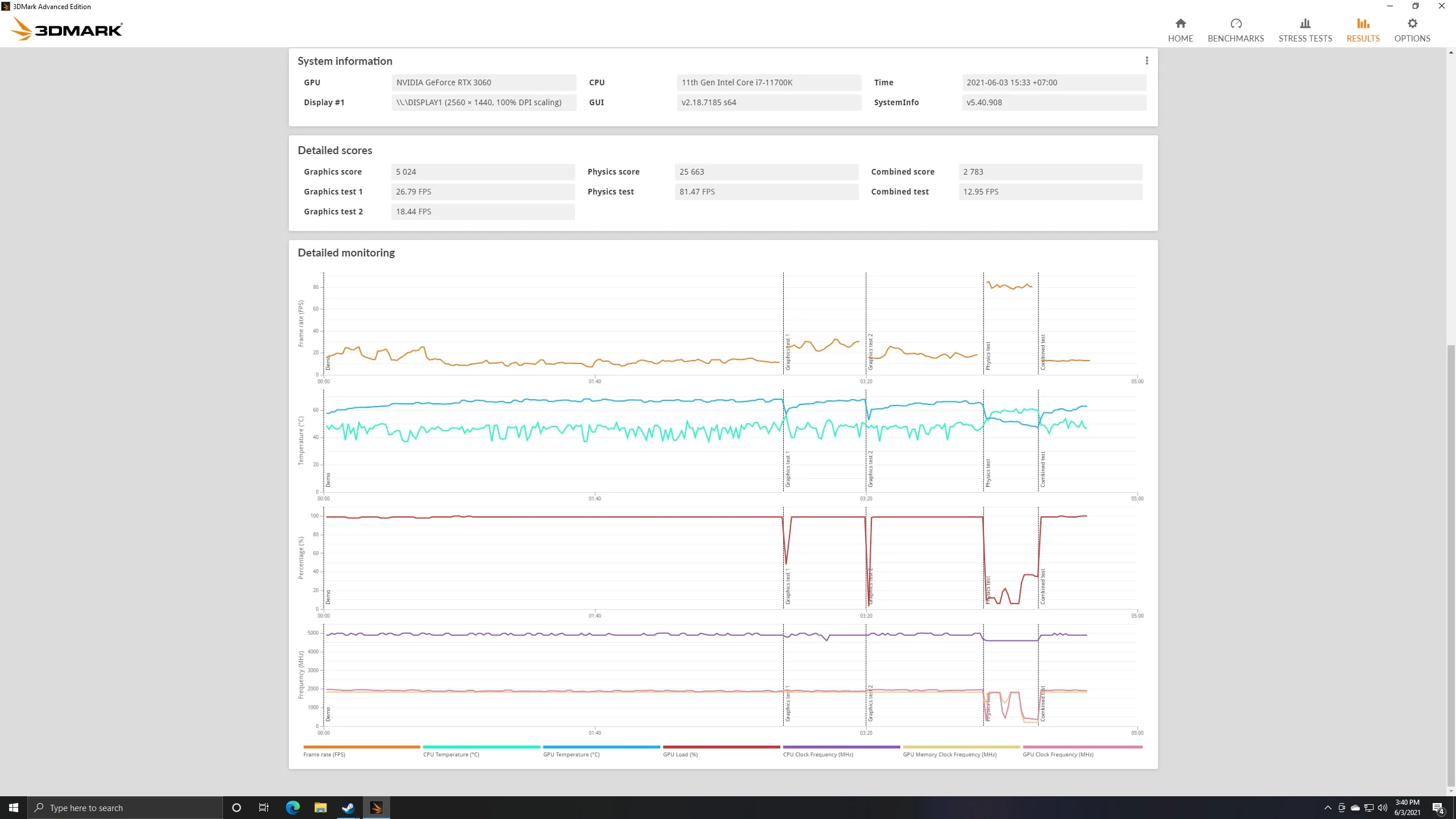Select the GUI version v2.18.7185 s64
This screenshot has width=1456, height=819.
[x=769, y=102]
